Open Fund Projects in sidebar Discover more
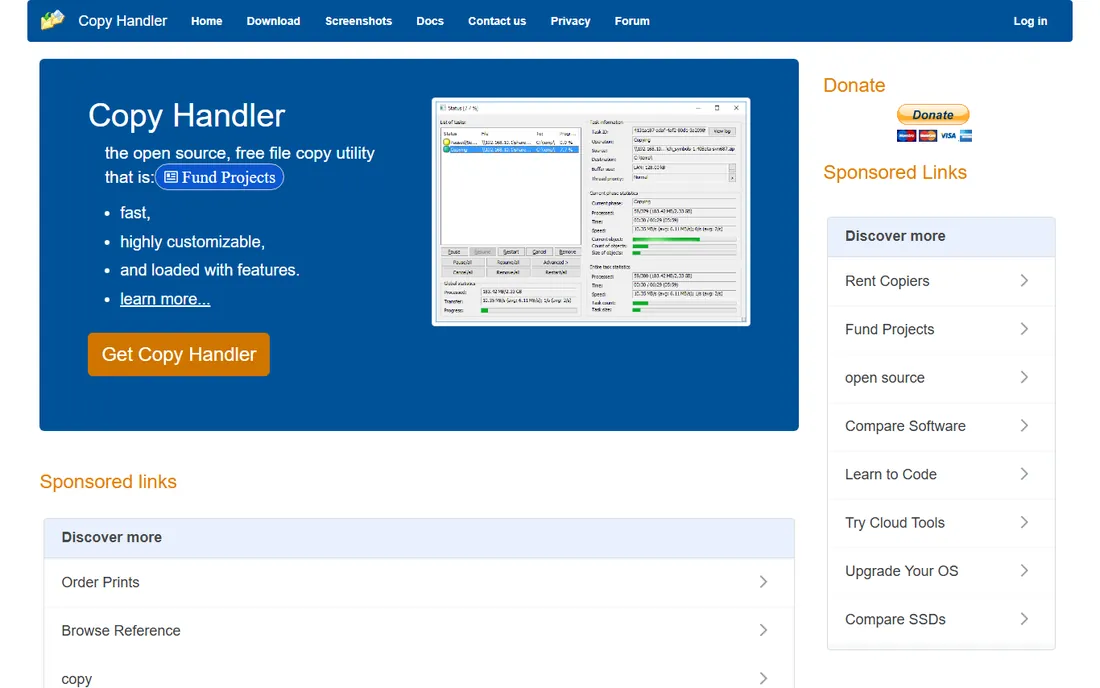Image resolution: width=1100 pixels, height=688 pixels. coord(941,330)
